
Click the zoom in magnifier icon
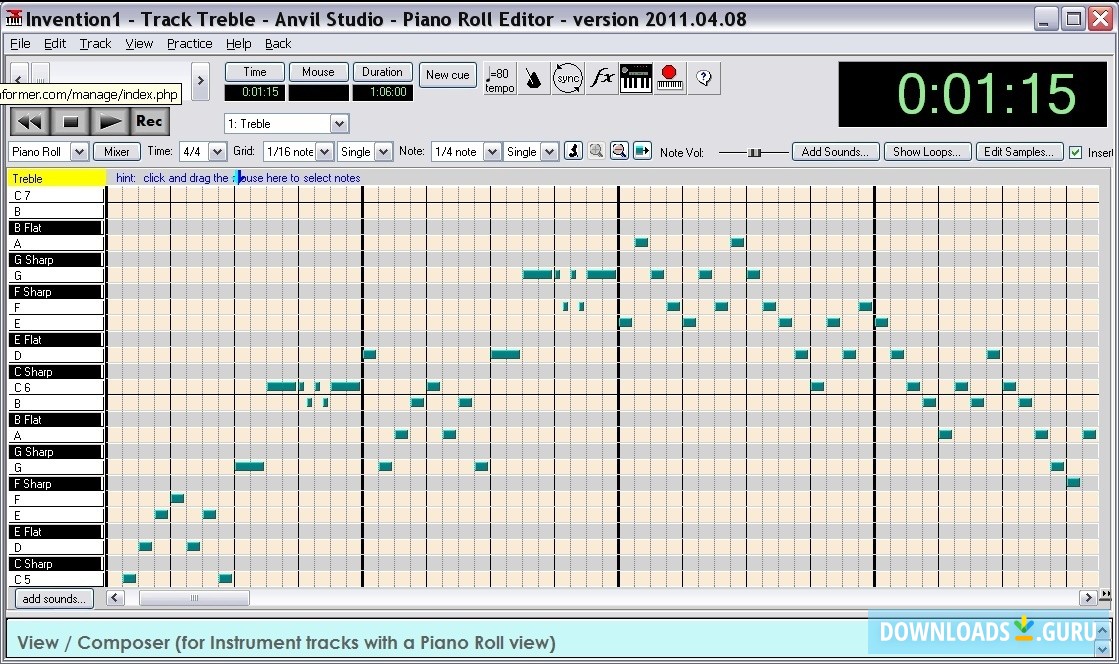click(x=596, y=151)
